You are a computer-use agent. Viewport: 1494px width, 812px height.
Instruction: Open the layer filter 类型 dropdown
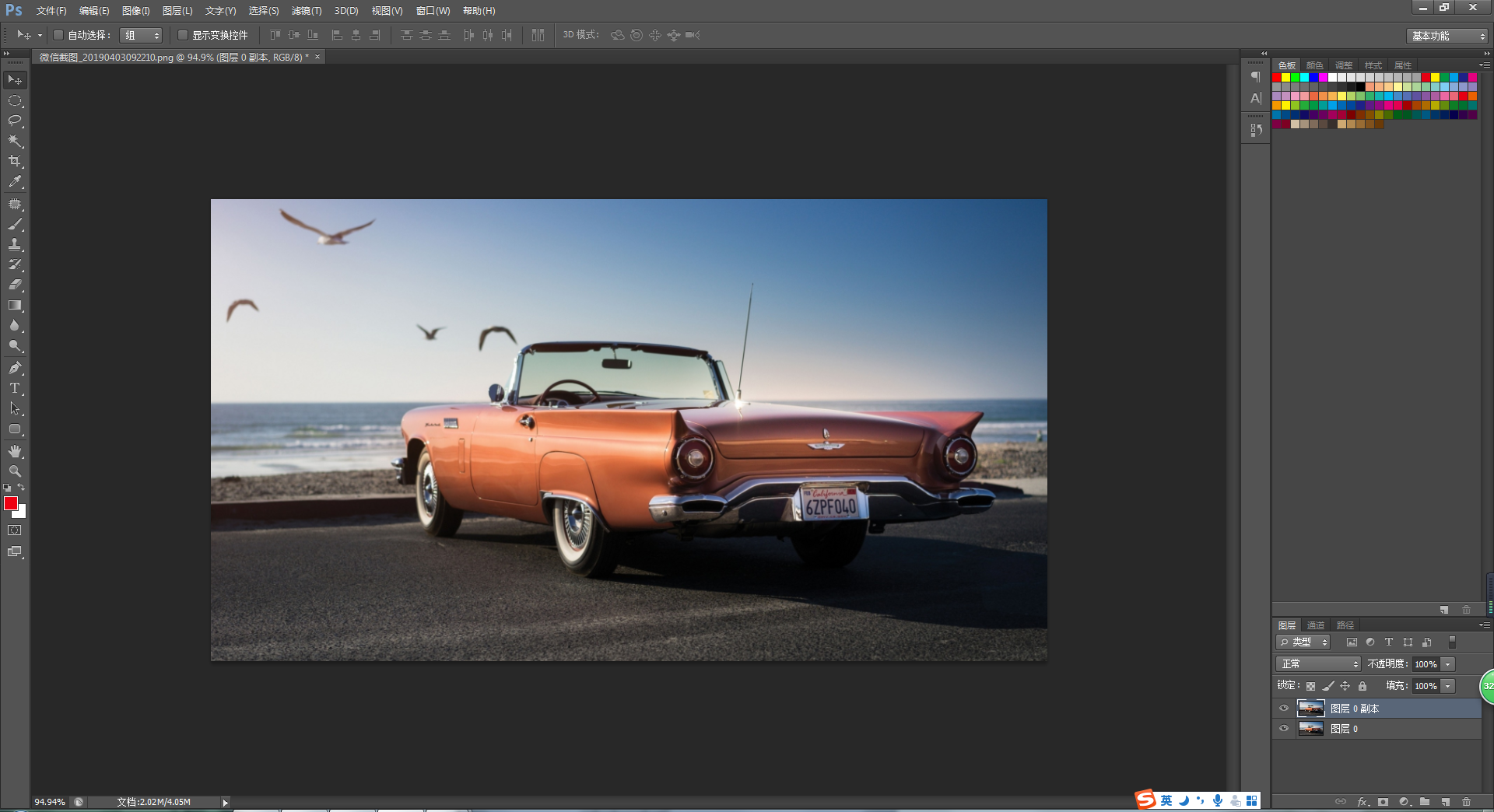click(x=1303, y=642)
